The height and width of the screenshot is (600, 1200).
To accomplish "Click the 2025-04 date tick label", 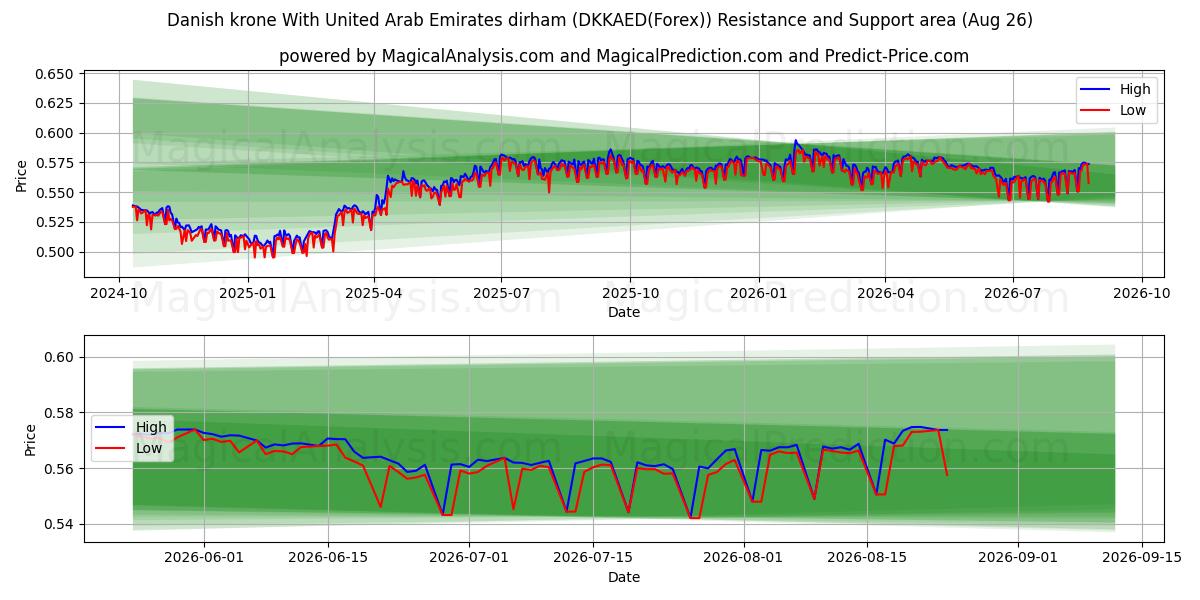I will point(374,294).
